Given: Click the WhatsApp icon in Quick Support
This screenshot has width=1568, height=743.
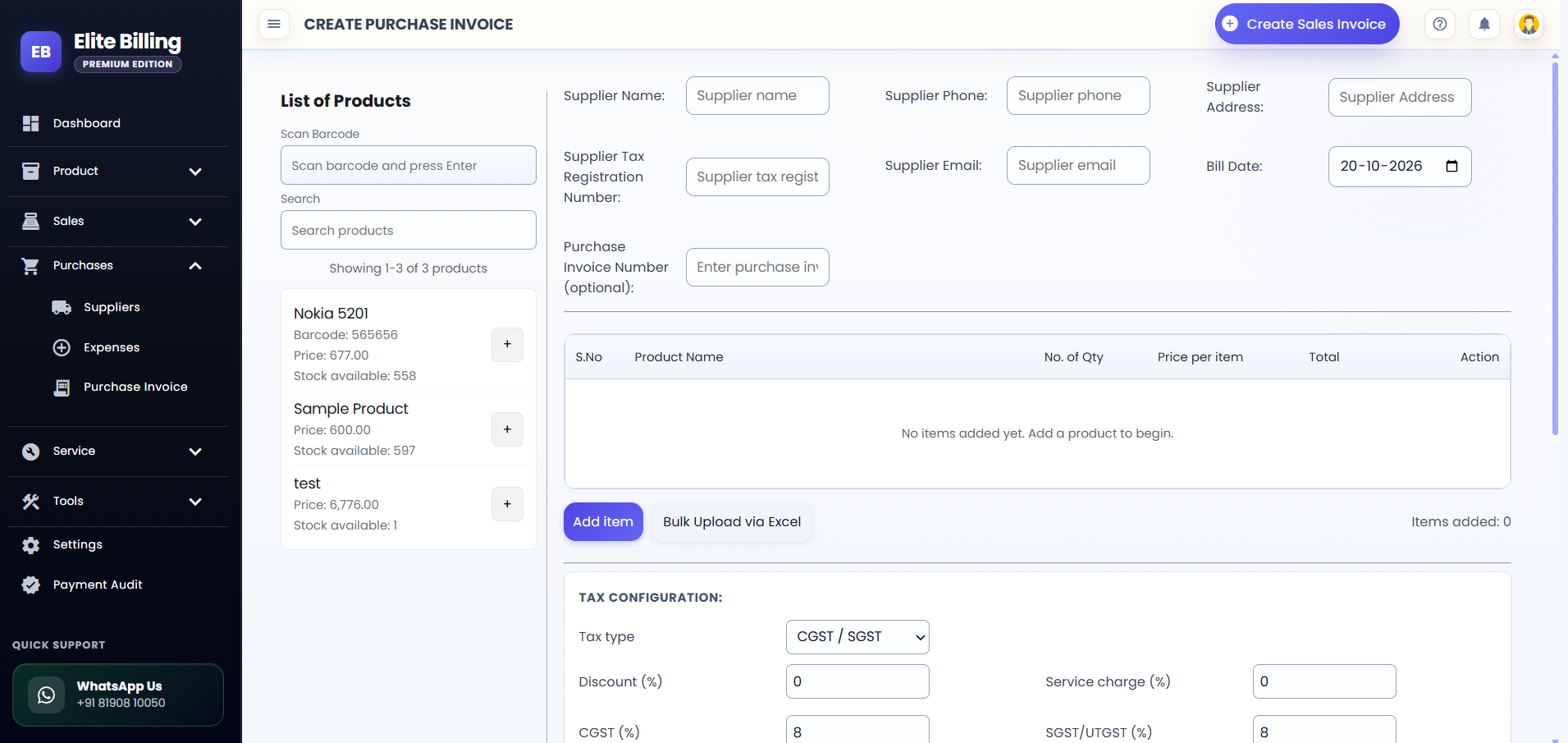Looking at the screenshot, I should click(47, 695).
